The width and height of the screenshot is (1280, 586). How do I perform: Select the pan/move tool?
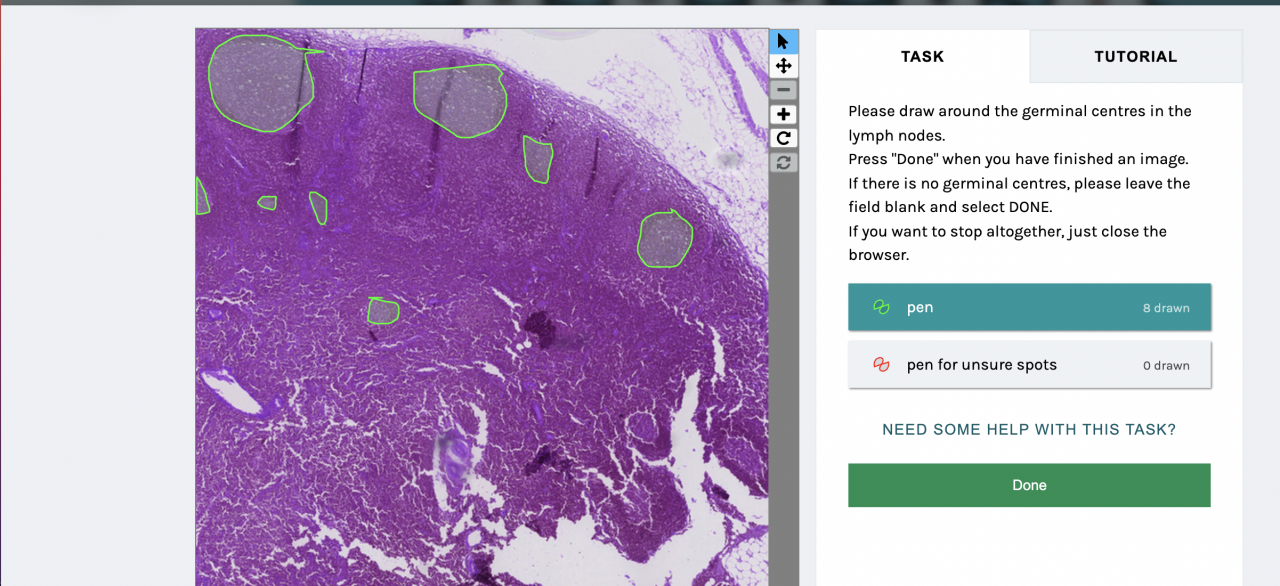tap(784, 65)
